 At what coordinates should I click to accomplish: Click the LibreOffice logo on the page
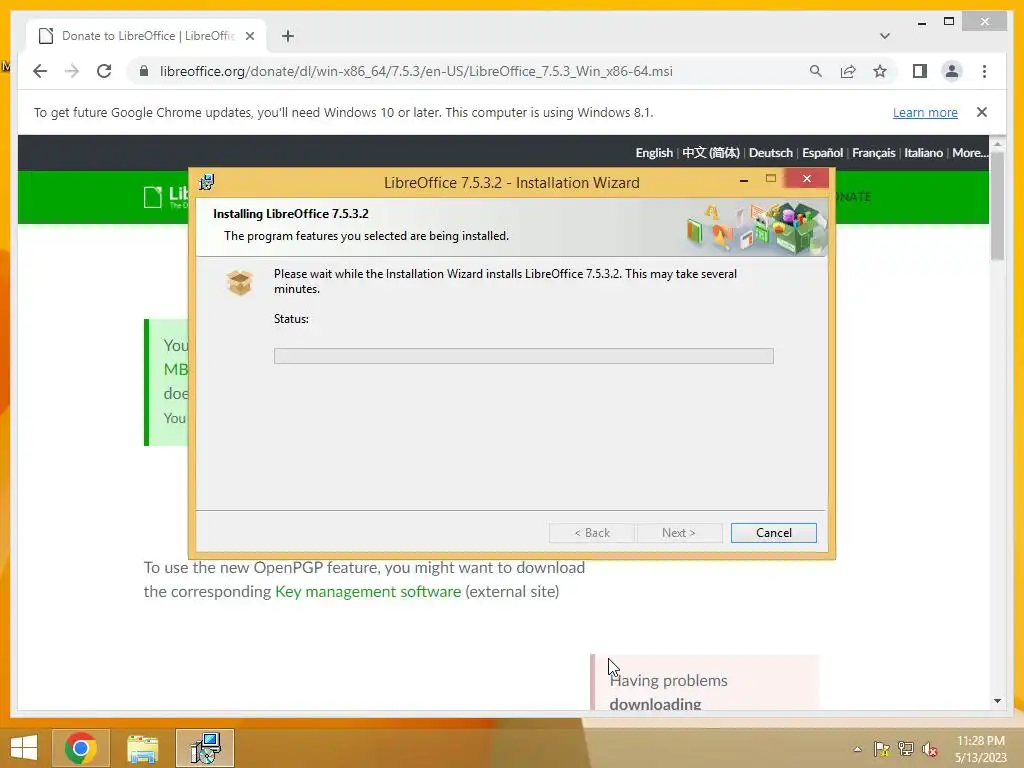coord(166,197)
